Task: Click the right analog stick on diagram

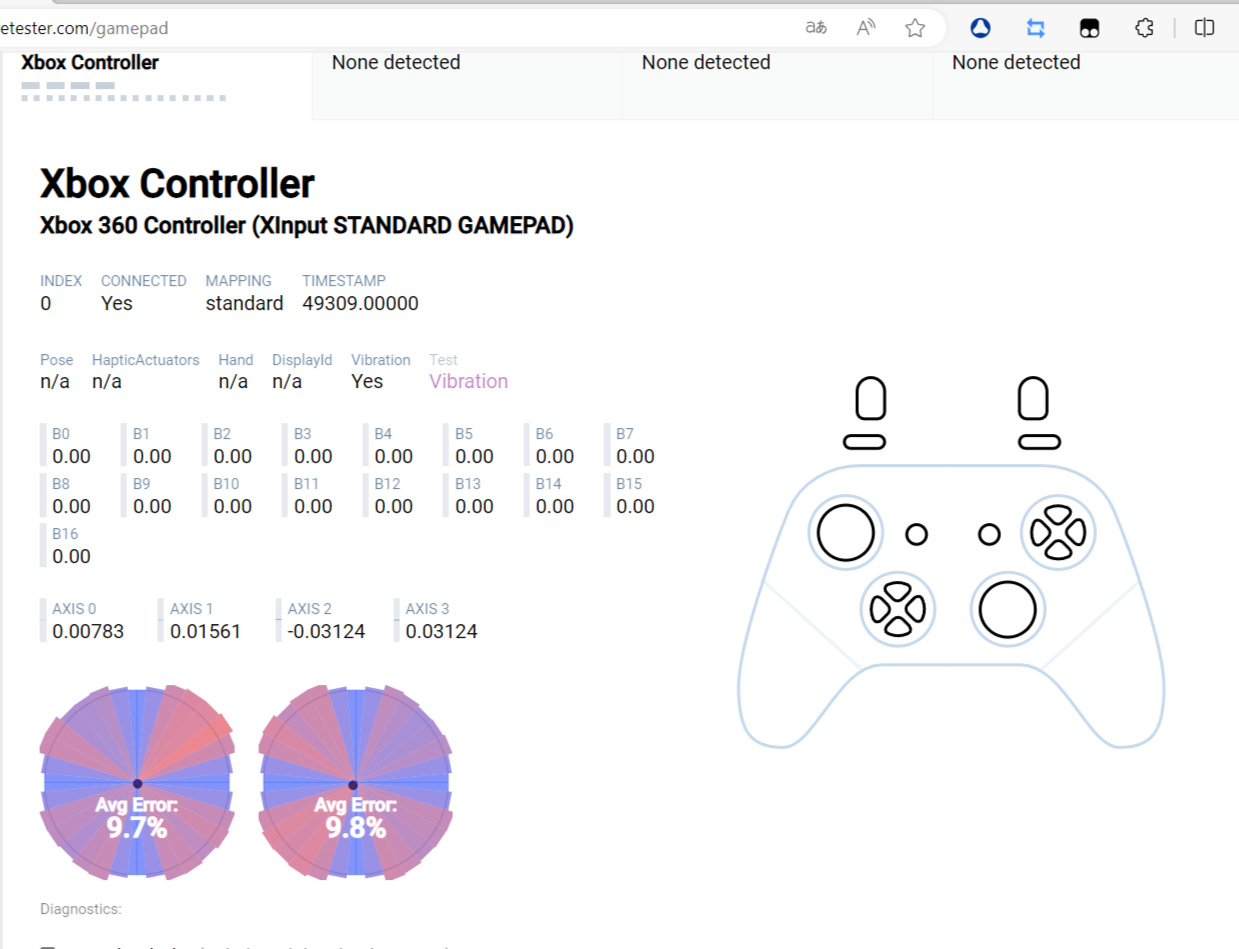Action: click(1007, 609)
